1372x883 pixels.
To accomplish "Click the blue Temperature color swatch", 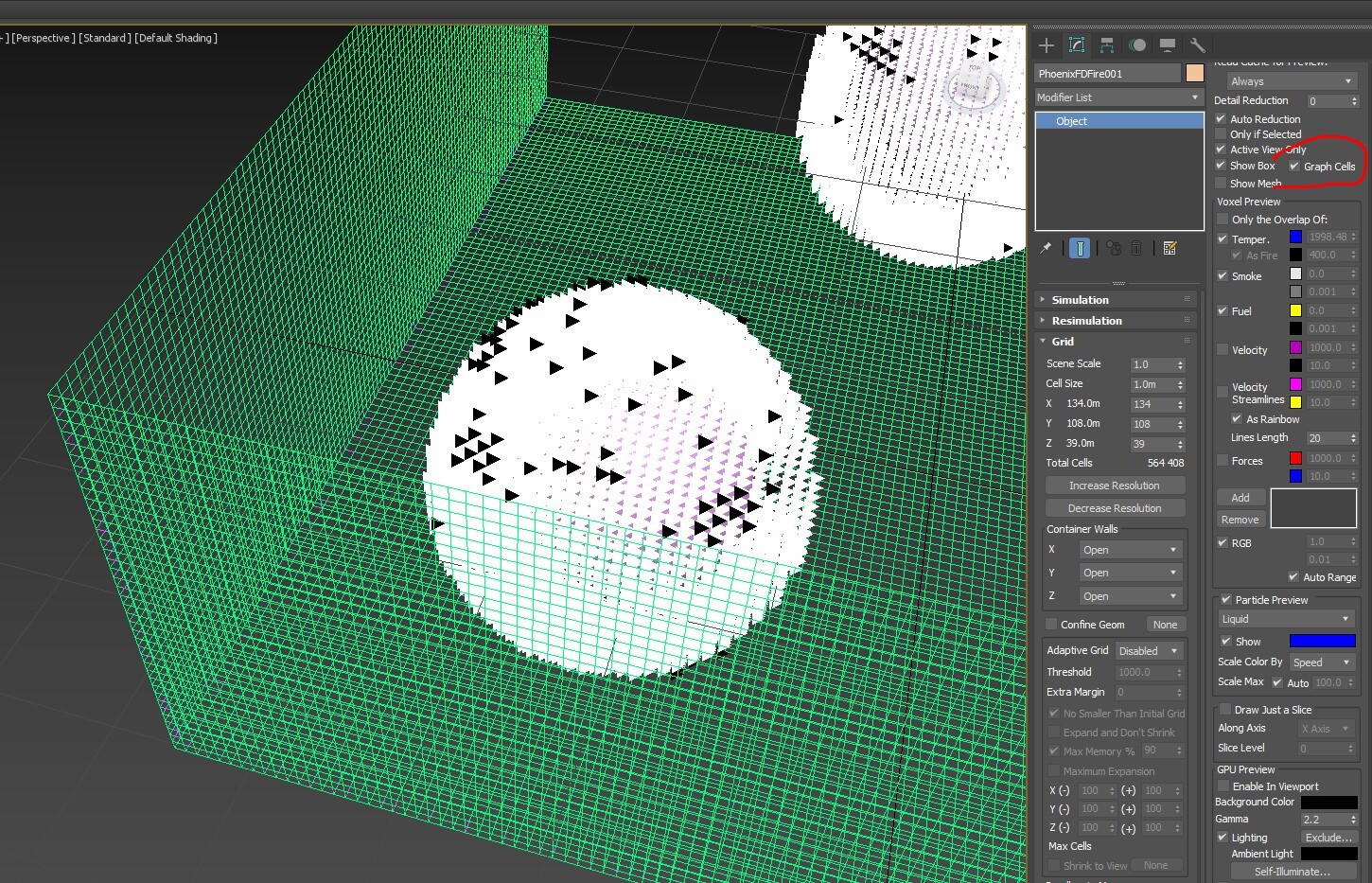I will tap(1295, 237).
